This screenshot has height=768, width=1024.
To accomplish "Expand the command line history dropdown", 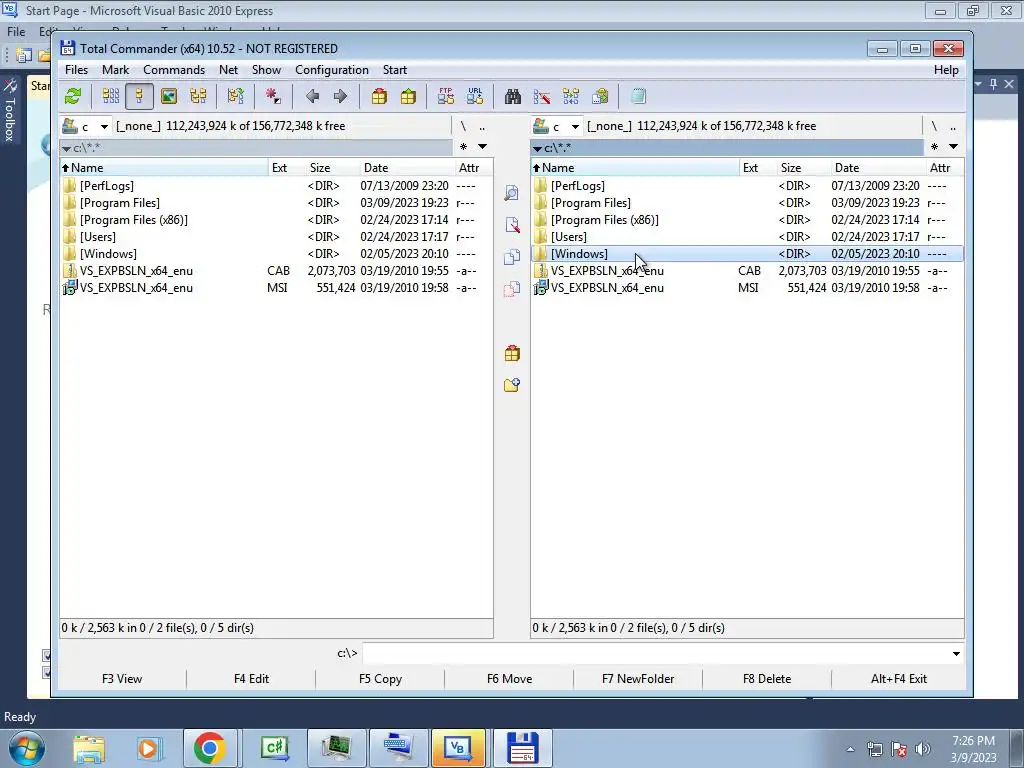I will tap(956, 653).
